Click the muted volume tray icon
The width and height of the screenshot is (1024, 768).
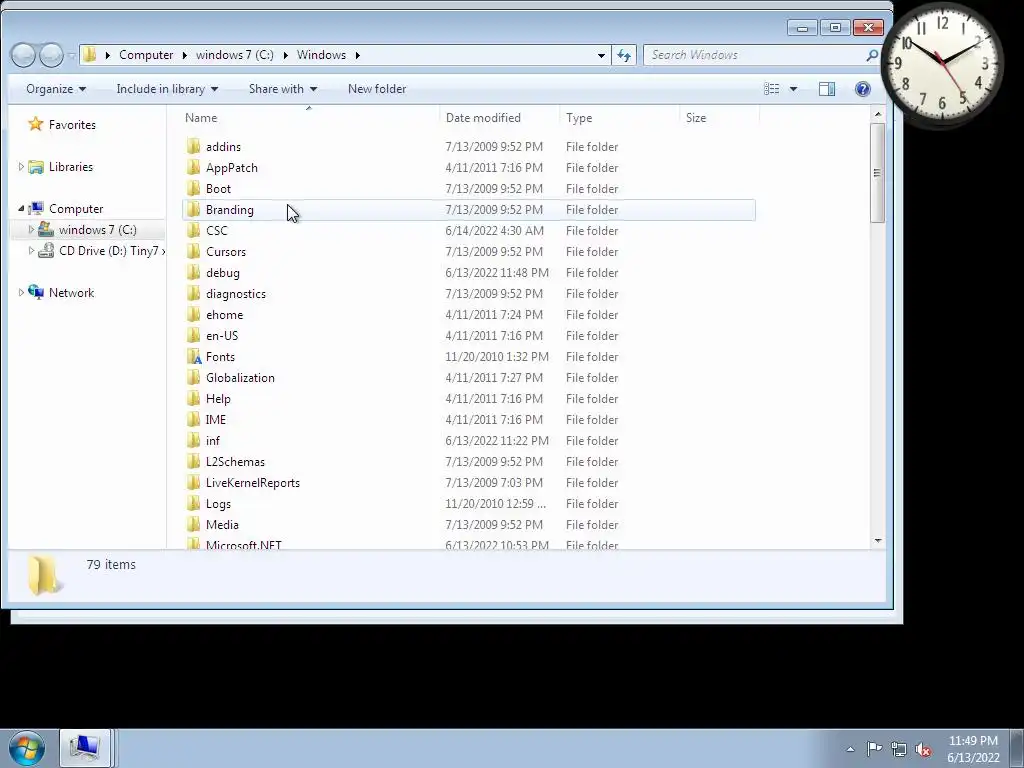[x=923, y=749]
